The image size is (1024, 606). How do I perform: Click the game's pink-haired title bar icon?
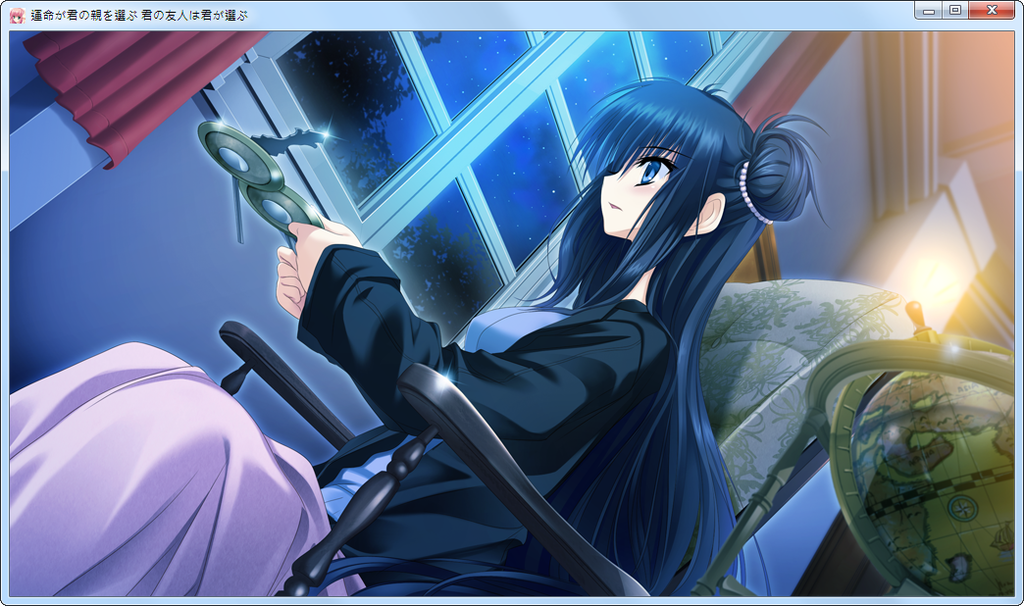[x=18, y=15]
